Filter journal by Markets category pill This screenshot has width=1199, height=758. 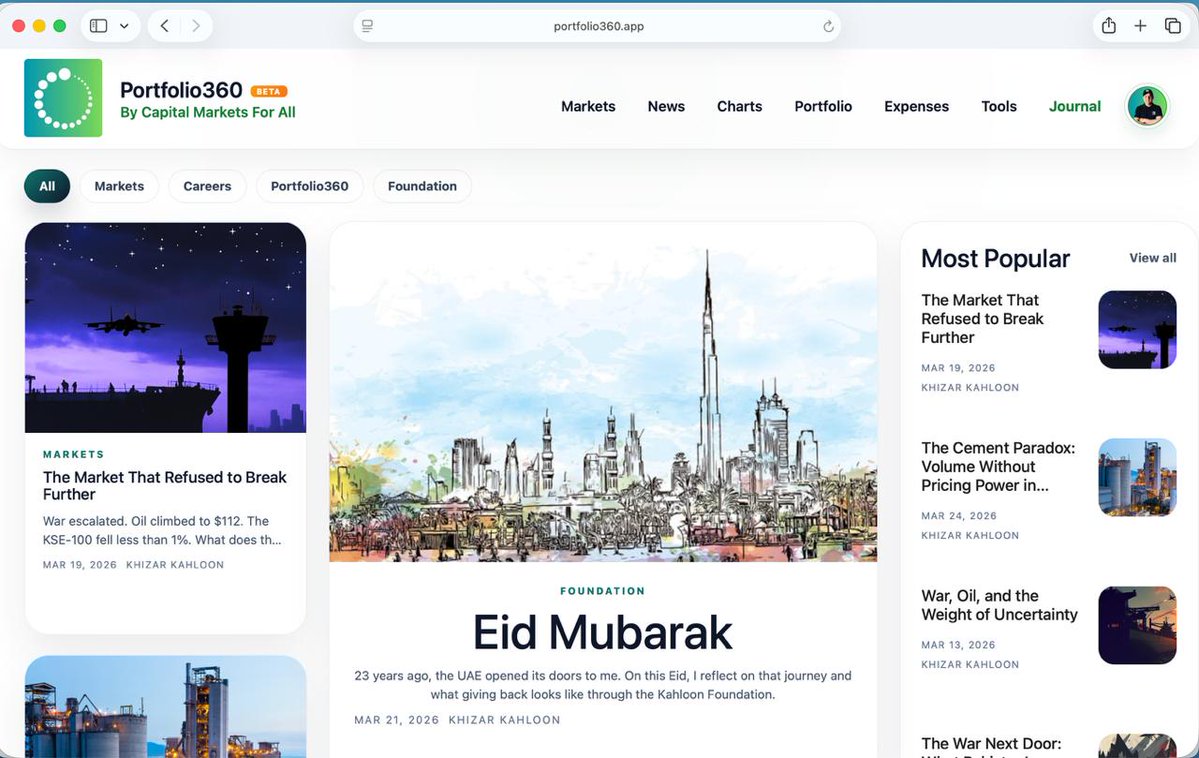click(119, 186)
